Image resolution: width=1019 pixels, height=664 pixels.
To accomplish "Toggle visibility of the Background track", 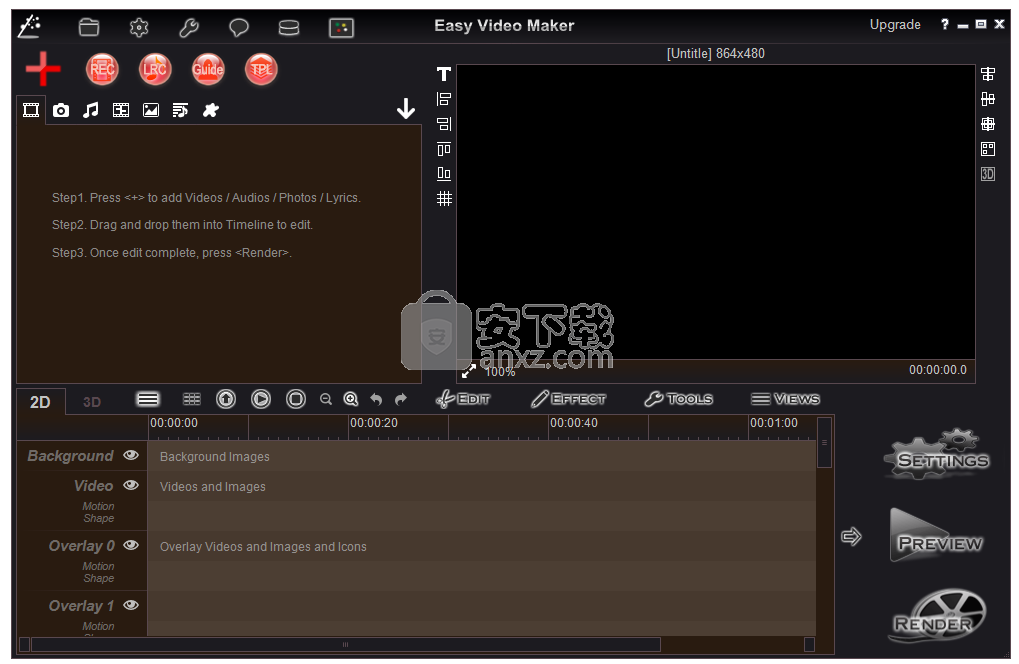I will pos(131,455).
